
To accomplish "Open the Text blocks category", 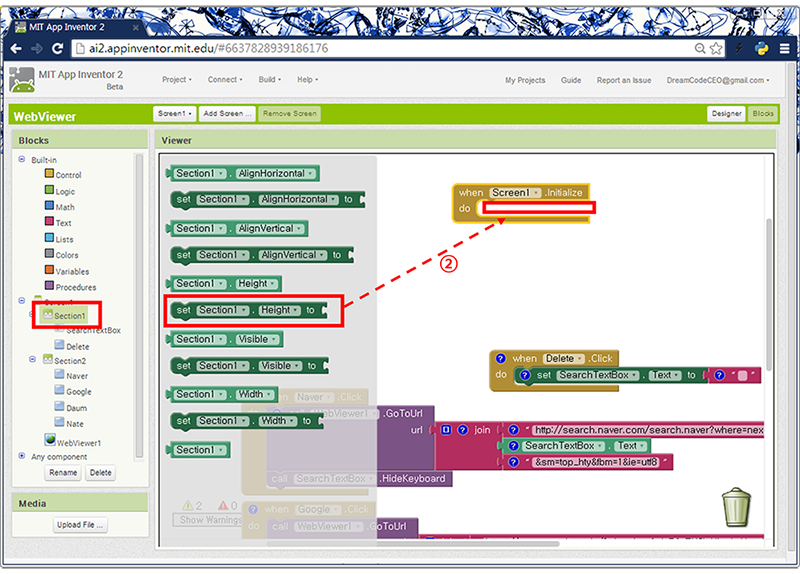I will 58,222.
